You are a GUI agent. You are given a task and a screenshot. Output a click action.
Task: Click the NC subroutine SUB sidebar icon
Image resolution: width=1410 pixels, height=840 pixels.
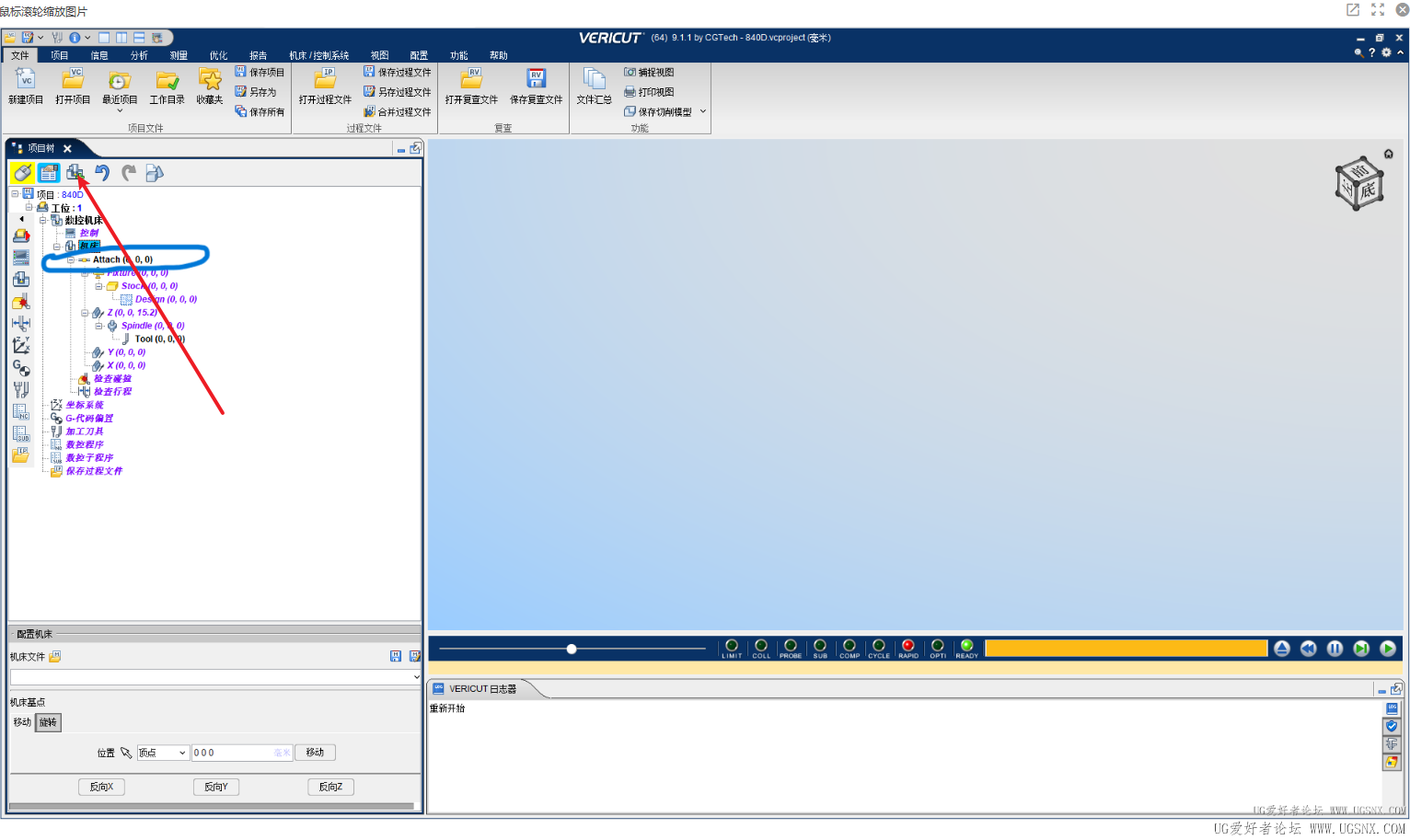[x=21, y=433]
